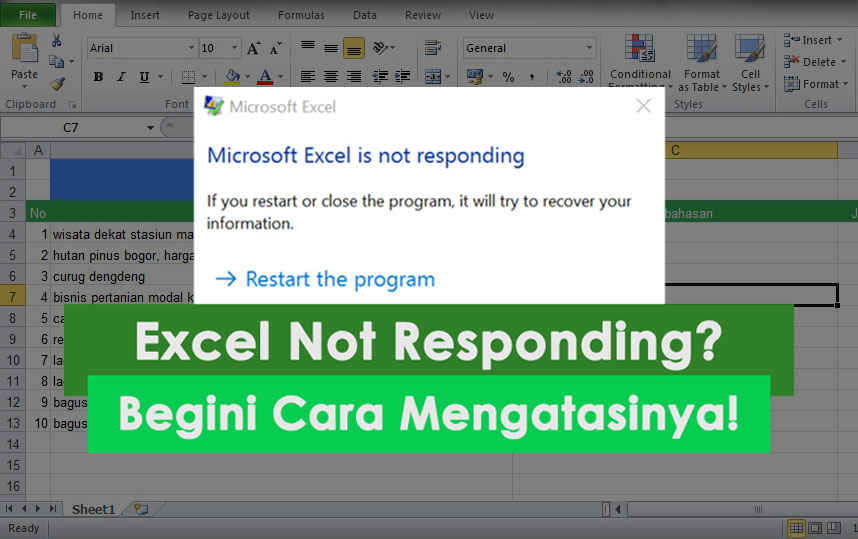Open the Arial font name dropdown
The width and height of the screenshot is (858, 539).
coord(191,48)
